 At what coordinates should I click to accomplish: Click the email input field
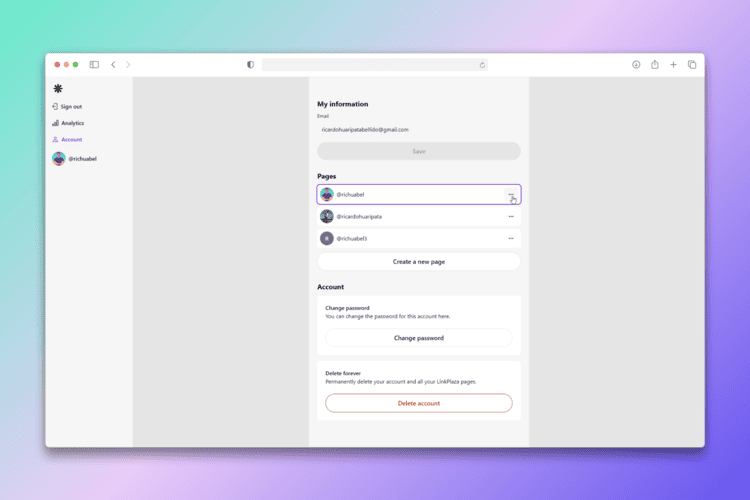click(419, 130)
